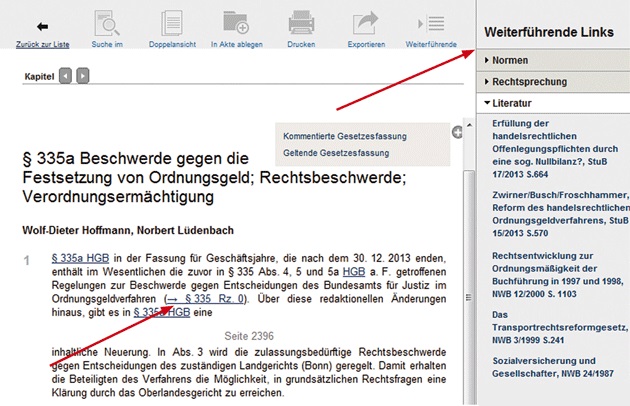Click 'In Akte ablegen' folder icon
The height and width of the screenshot is (406, 630).
click(236, 24)
